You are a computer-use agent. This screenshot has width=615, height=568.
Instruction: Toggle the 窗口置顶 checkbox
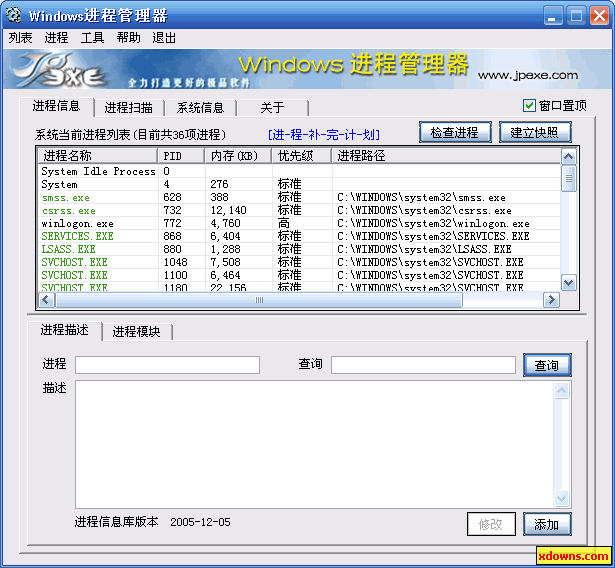(529, 106)
